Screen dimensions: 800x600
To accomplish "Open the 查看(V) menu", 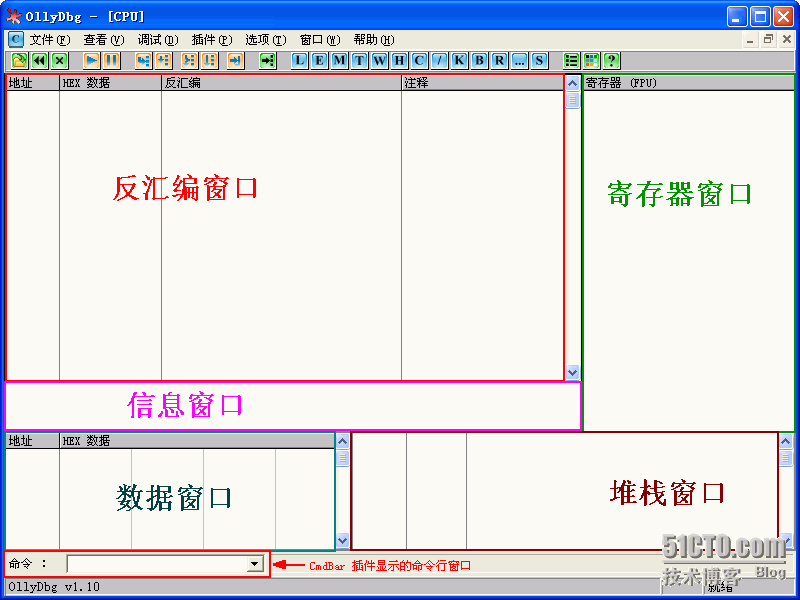I will [104, 40].
